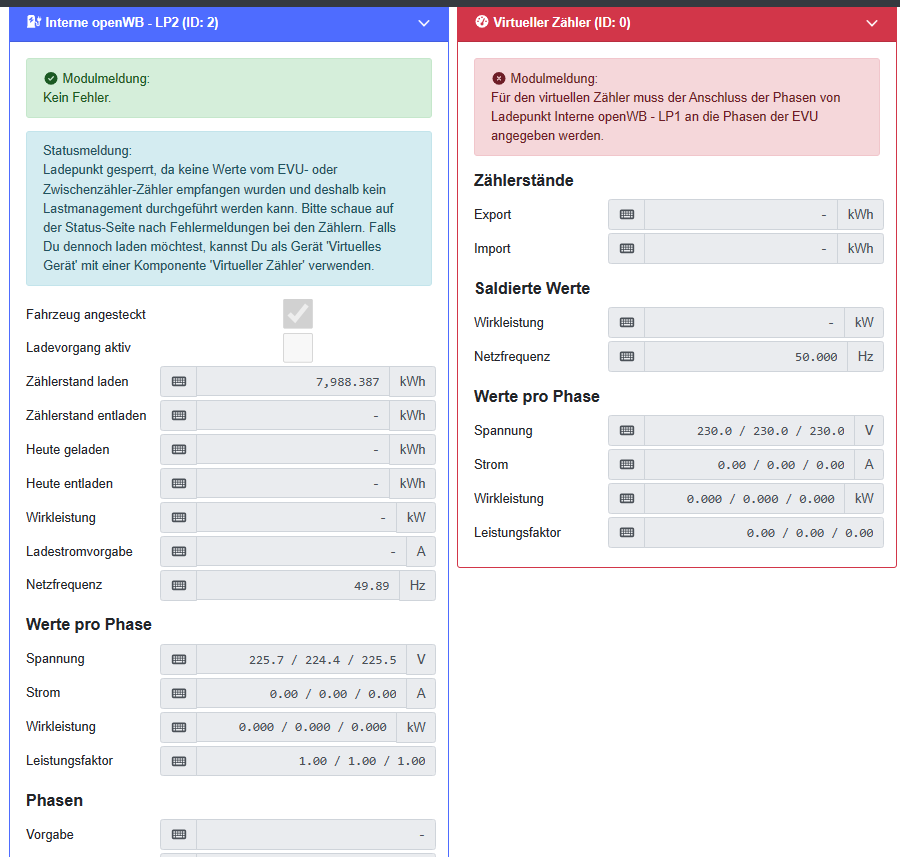Click keyboard icon for LP2 Spannung

pos(179,660)
